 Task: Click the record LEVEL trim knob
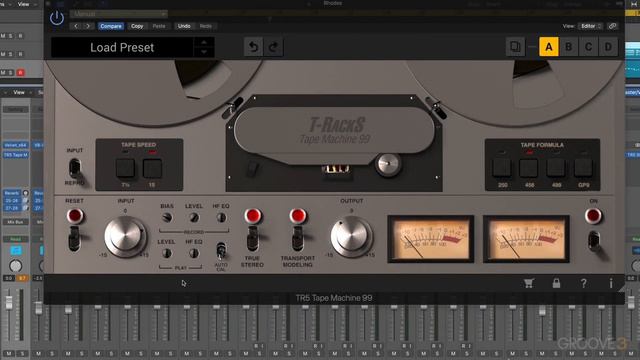coord(194,218)
